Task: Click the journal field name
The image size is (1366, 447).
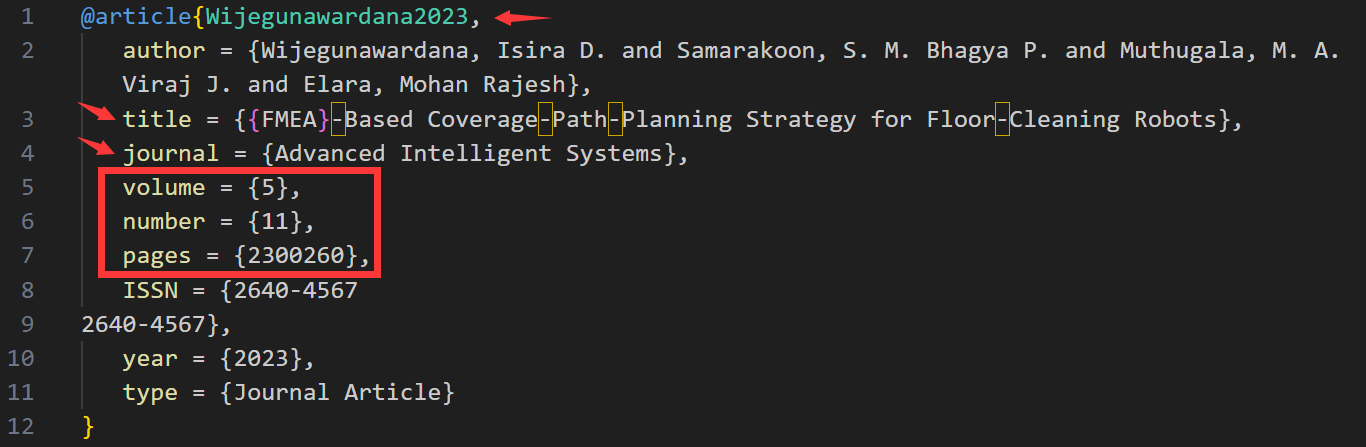Action: click(171, 154)
